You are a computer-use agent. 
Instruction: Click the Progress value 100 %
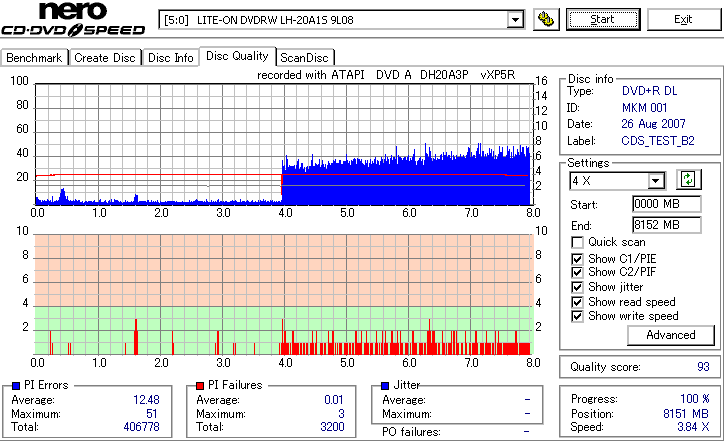pos(695,399)
